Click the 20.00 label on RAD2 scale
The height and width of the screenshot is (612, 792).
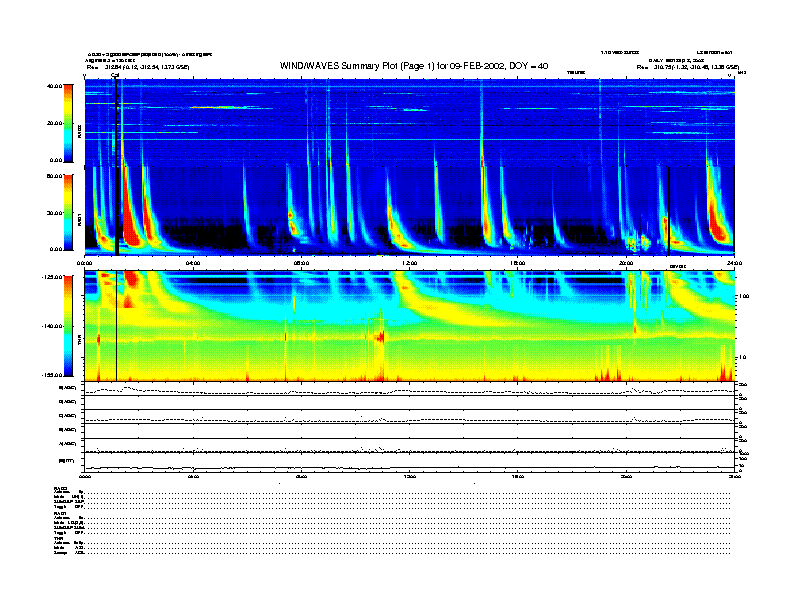tap(54, 123)
